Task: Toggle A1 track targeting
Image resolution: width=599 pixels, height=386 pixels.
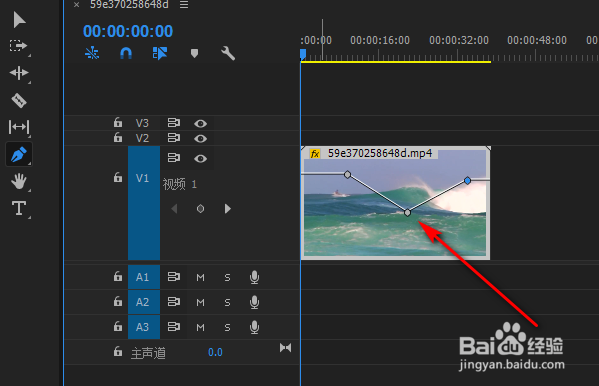Action: (x=144, y=277)
